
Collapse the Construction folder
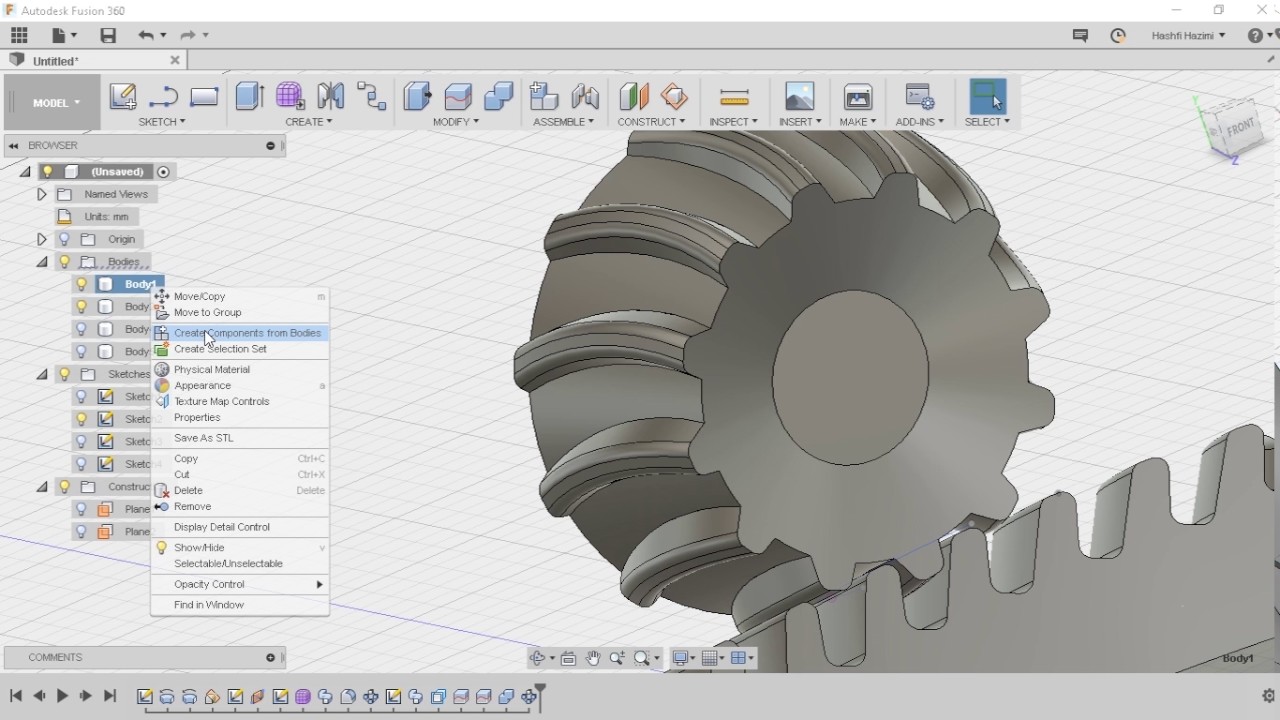[x=42, y=487]
